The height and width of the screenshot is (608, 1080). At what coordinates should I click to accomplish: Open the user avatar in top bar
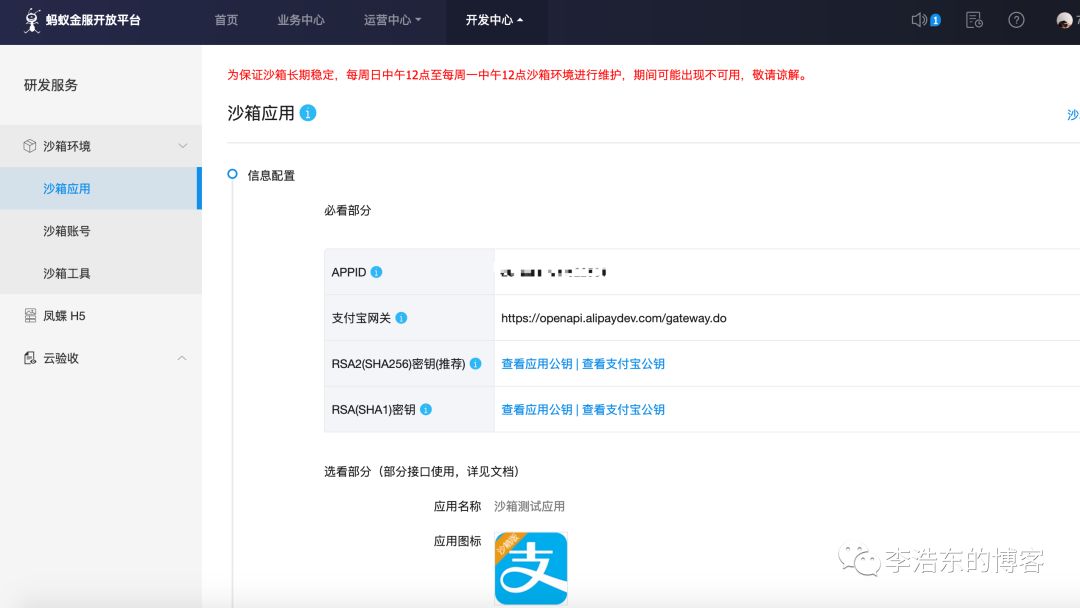click(x=1063, y=20)
